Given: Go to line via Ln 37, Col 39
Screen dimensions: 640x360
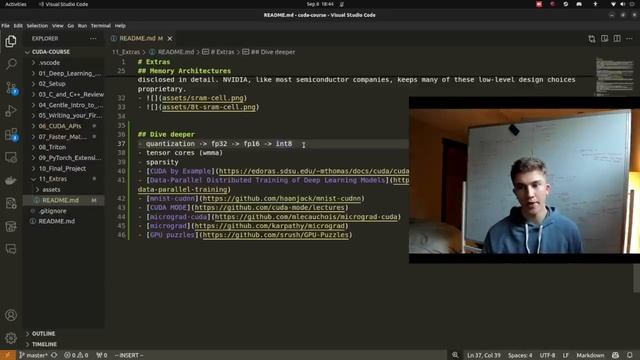Looking at the screenshot, I should coord(484,355).
